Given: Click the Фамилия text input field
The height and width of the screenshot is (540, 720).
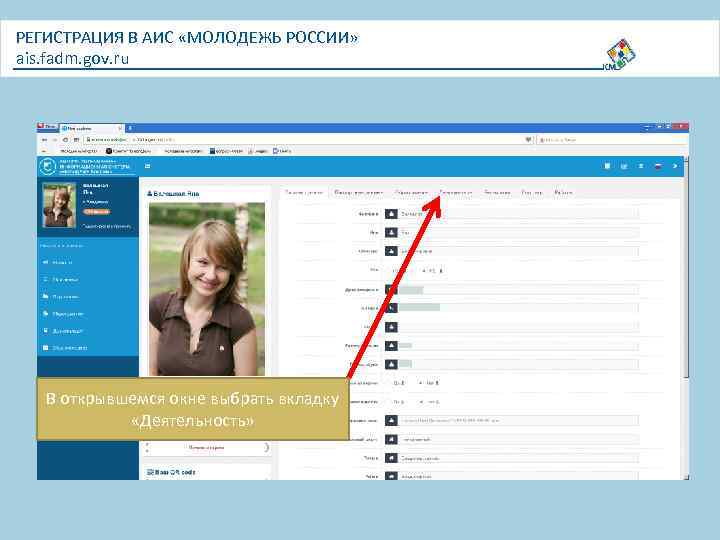Looking at the screenshot, I should (518, 214).
